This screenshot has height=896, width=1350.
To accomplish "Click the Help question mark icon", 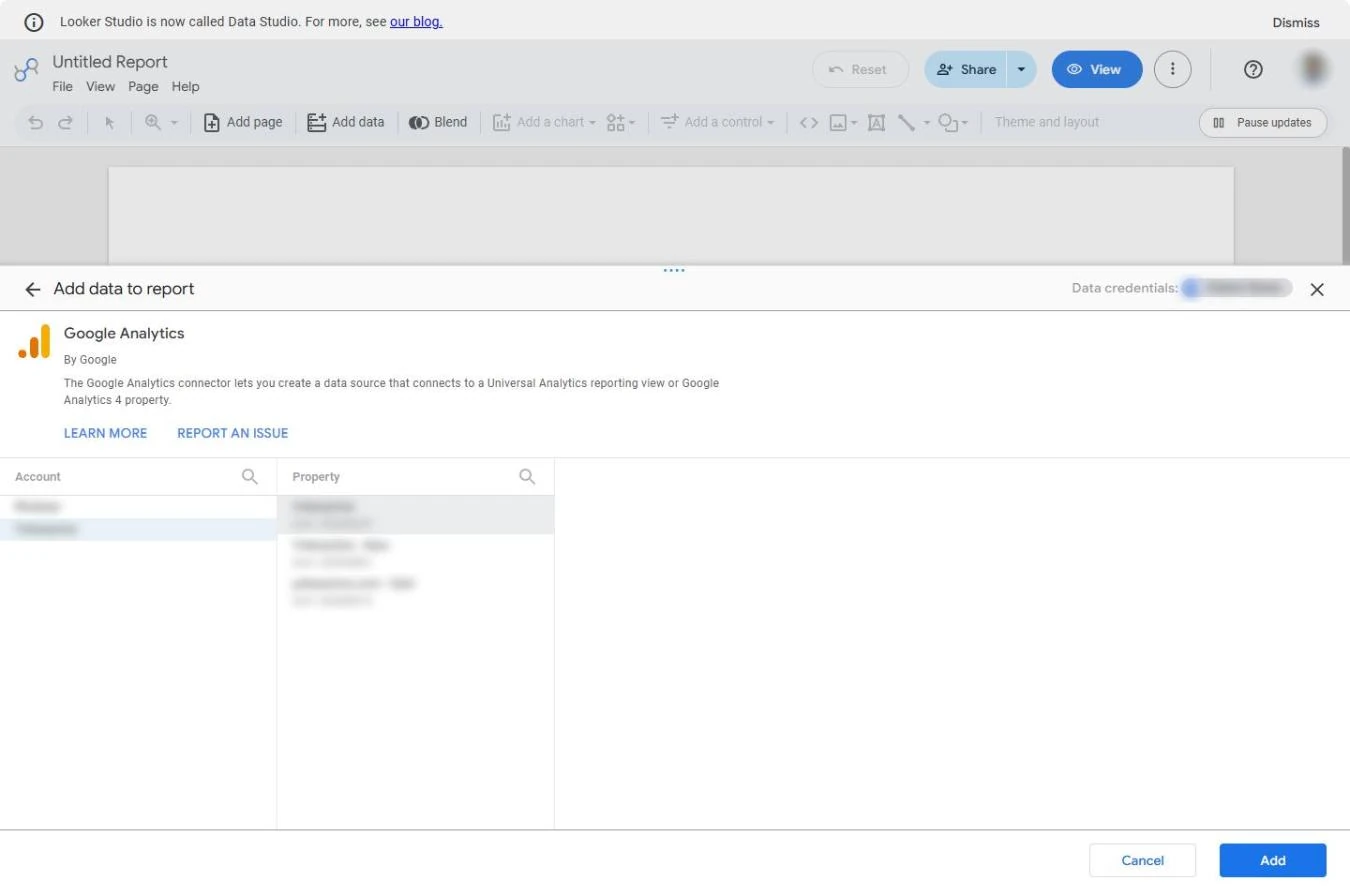I will coord(1253,69).
